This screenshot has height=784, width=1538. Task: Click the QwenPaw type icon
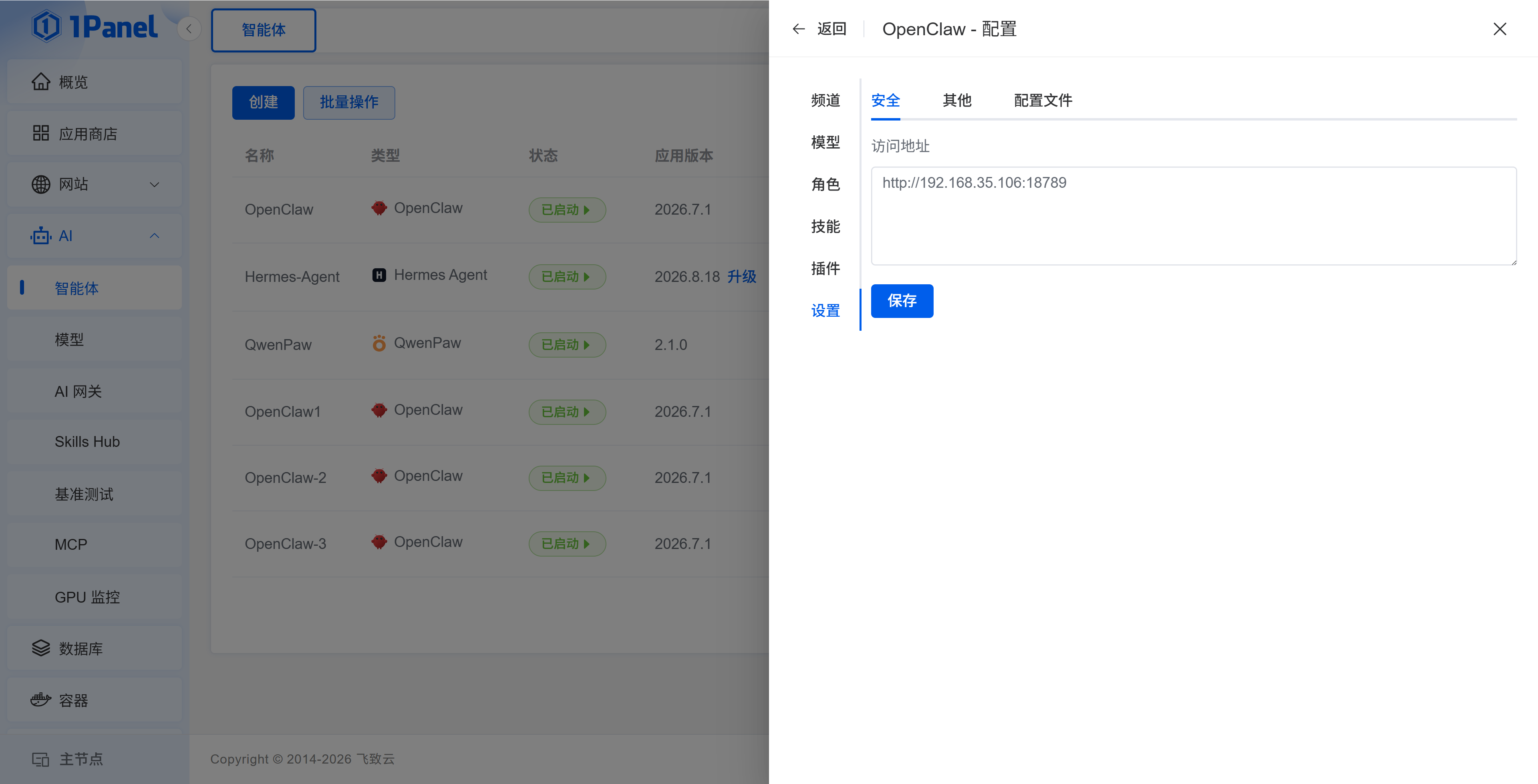tap(379, 343)
